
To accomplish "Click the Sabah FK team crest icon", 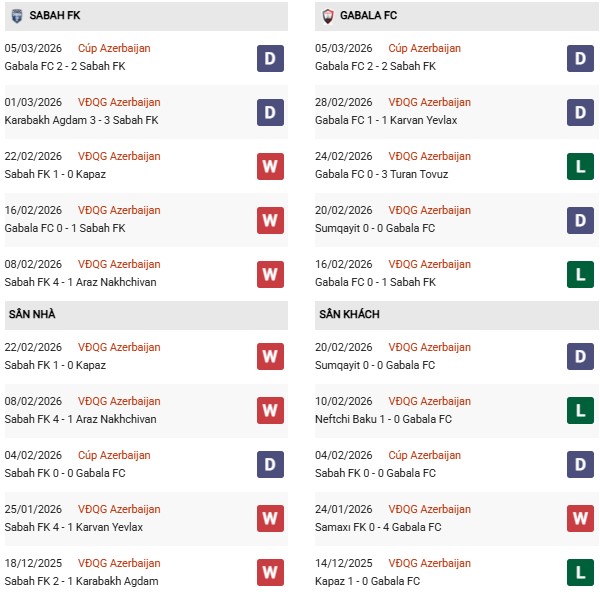I will click(17, 16).
